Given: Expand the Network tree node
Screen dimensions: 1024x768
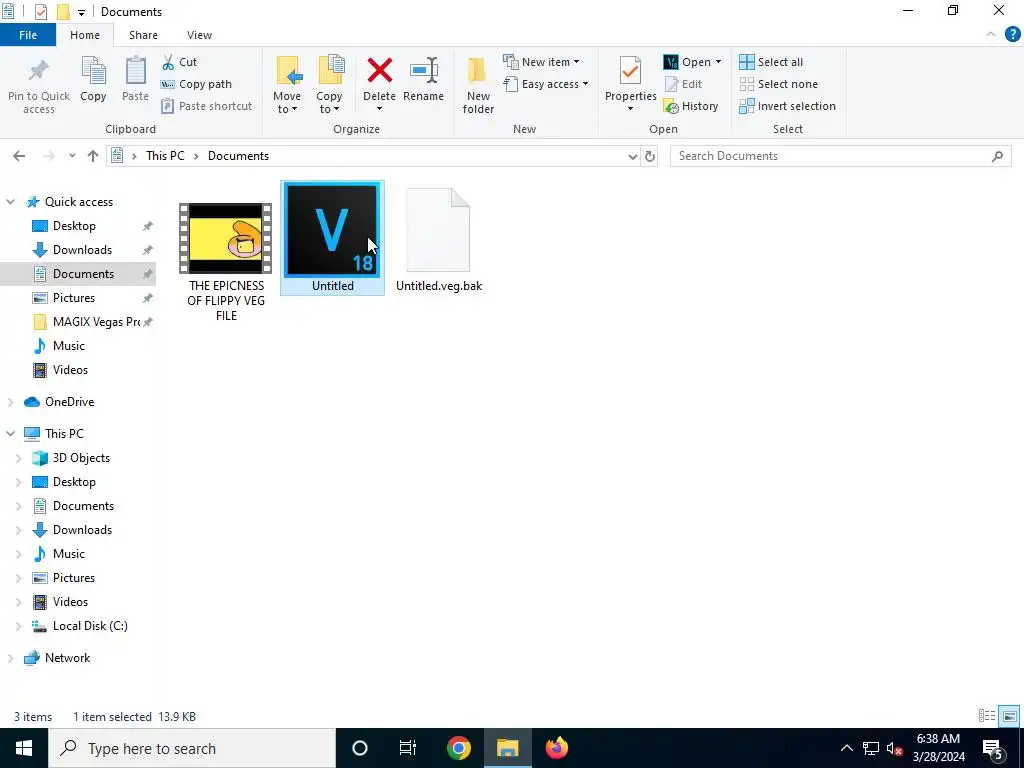Looking at the screenshot, I should point(10,658).
